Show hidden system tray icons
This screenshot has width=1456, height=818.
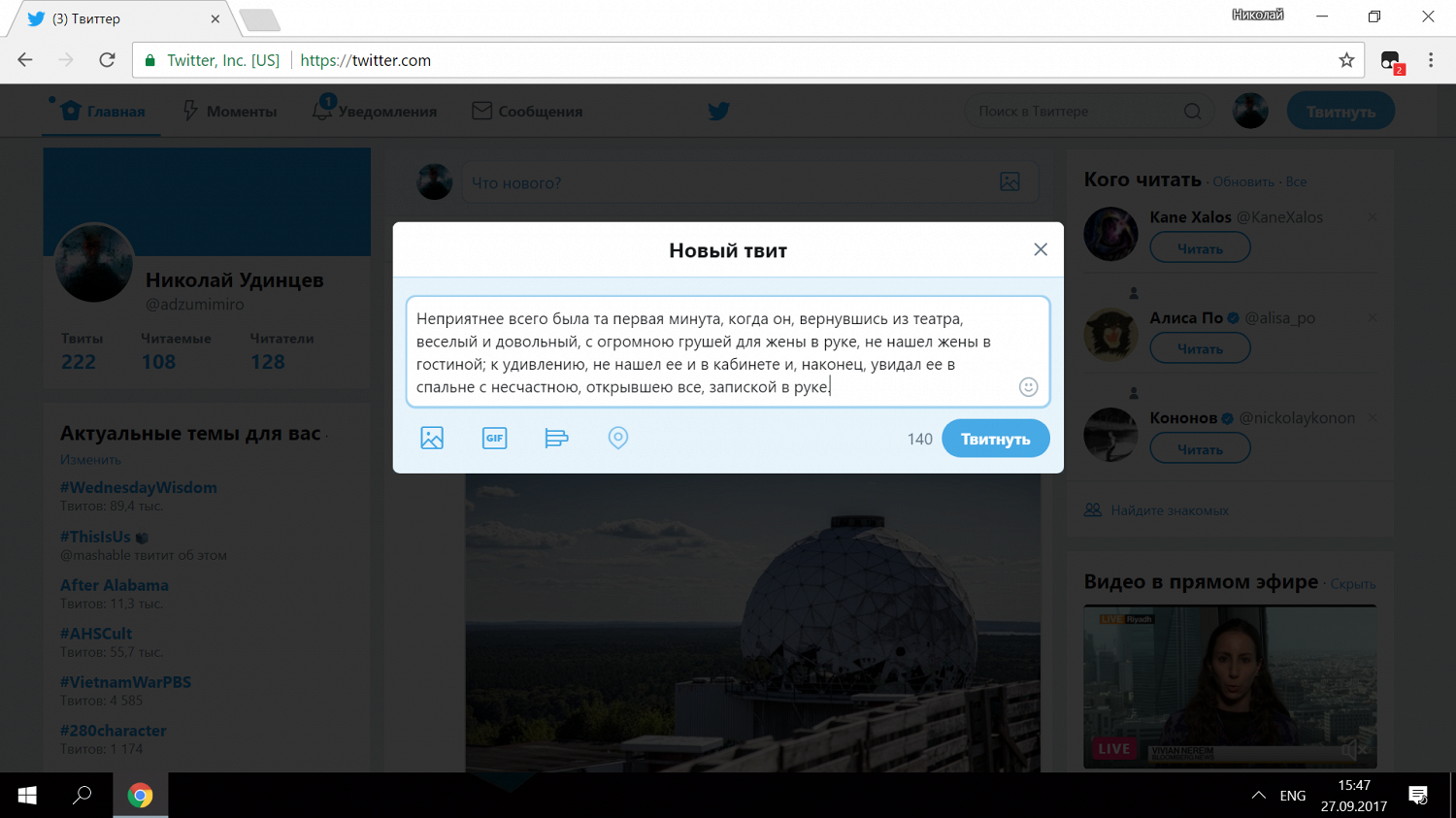[x=1258, y=796]
